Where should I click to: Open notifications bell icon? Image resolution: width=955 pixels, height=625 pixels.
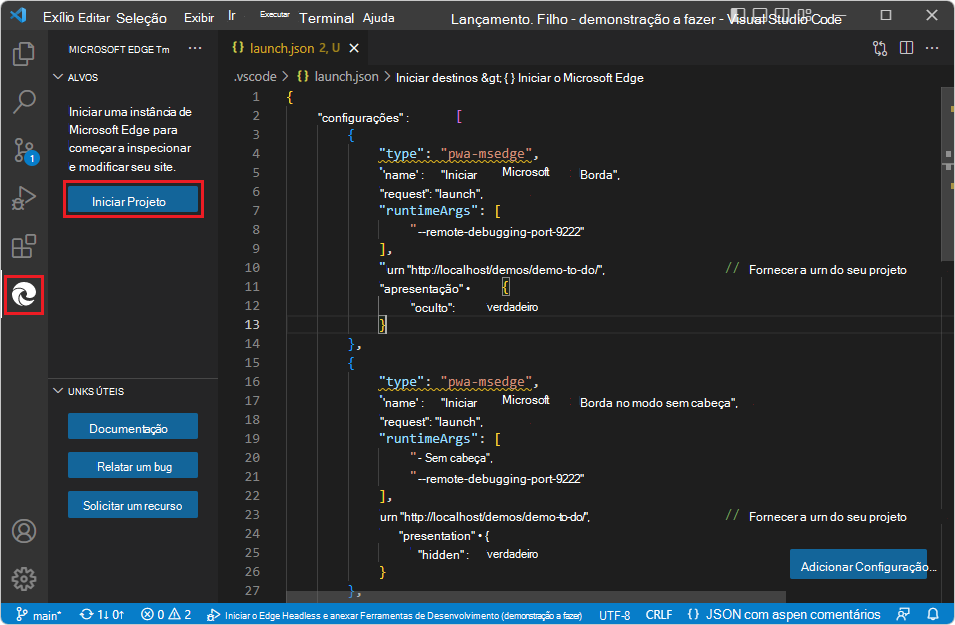(x=932, y=614)
